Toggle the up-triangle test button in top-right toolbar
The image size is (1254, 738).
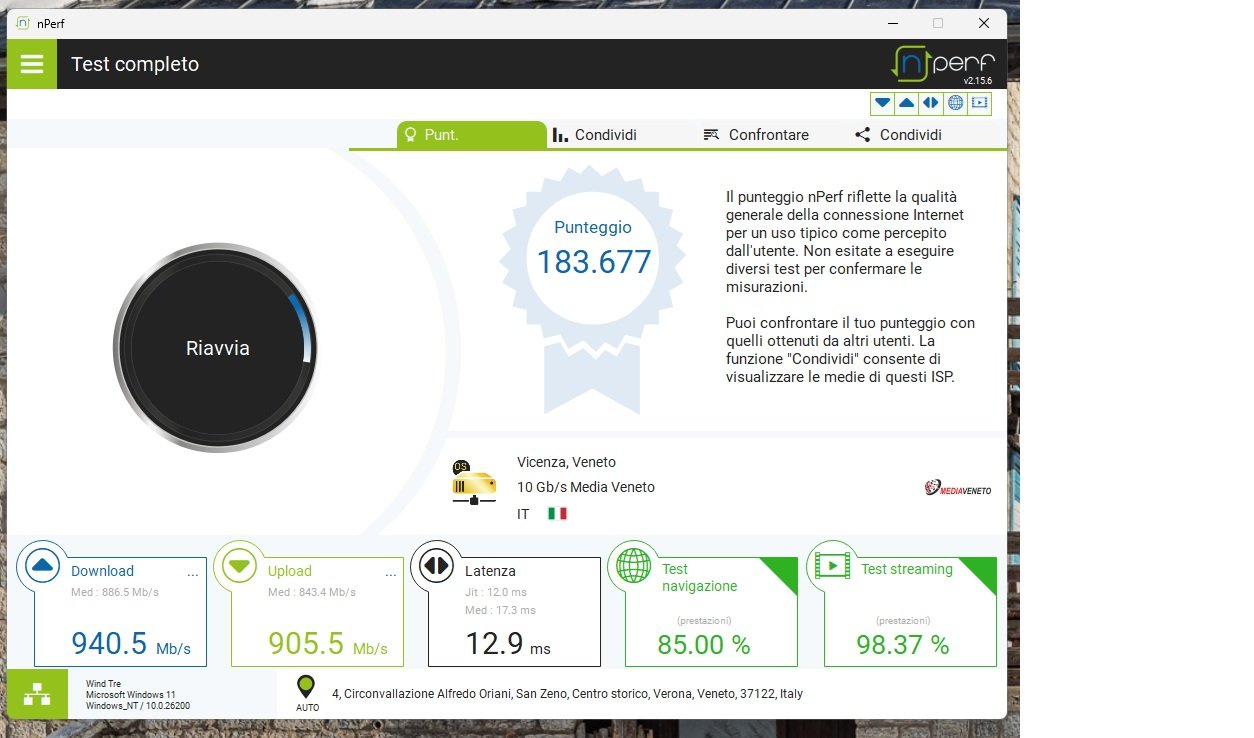coord(906,103)
